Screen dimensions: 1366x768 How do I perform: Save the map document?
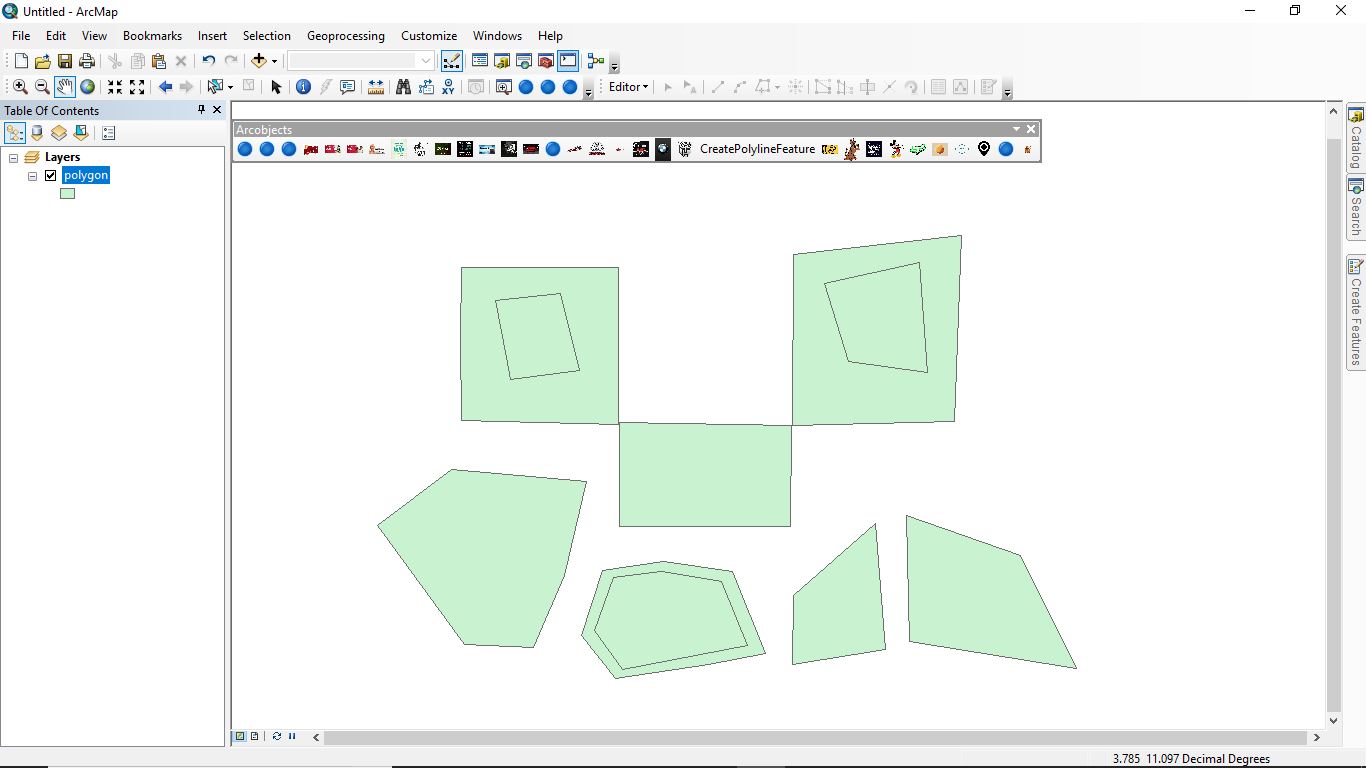[65, 61]
